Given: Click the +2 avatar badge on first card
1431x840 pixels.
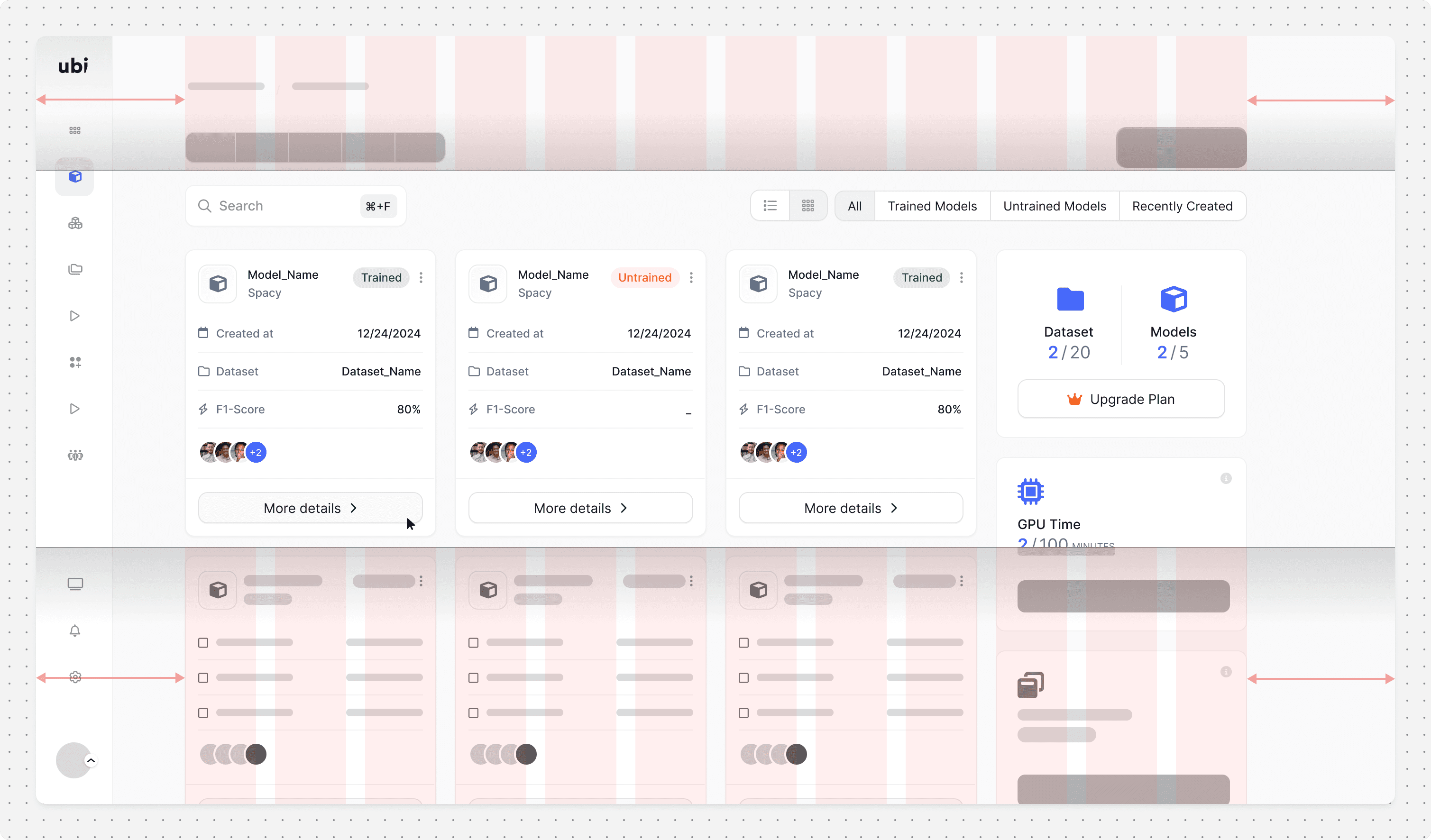Looking at the screenshot, I should 256,452.
